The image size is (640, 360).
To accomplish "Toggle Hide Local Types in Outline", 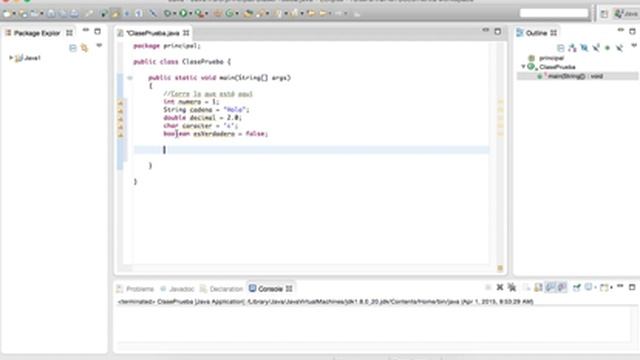I will coord(619,48).
